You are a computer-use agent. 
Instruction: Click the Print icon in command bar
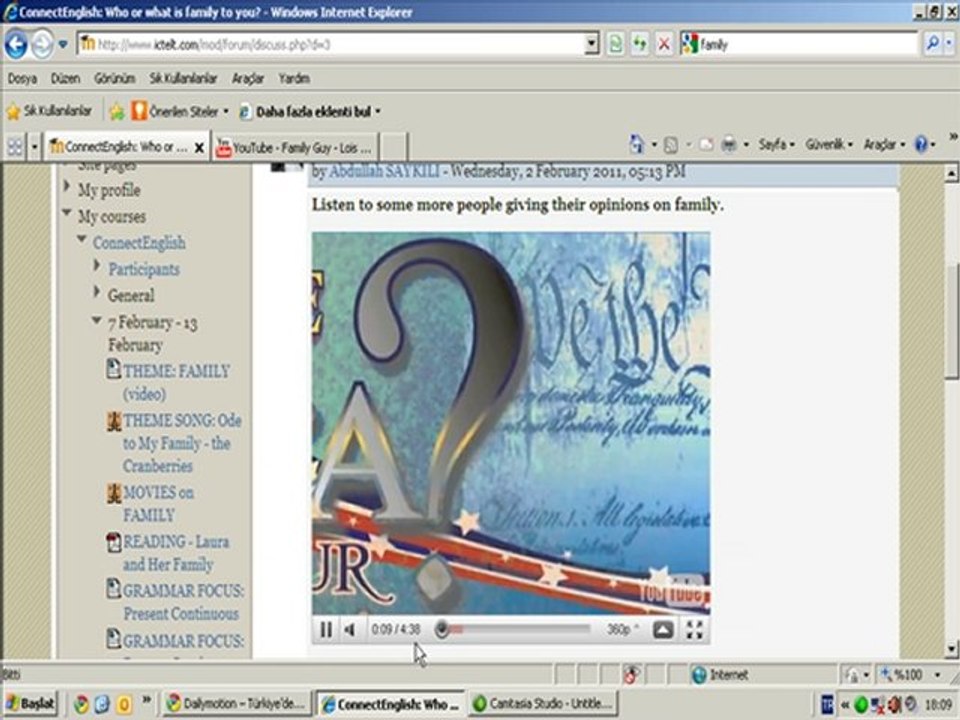click(x=729, y=144)
